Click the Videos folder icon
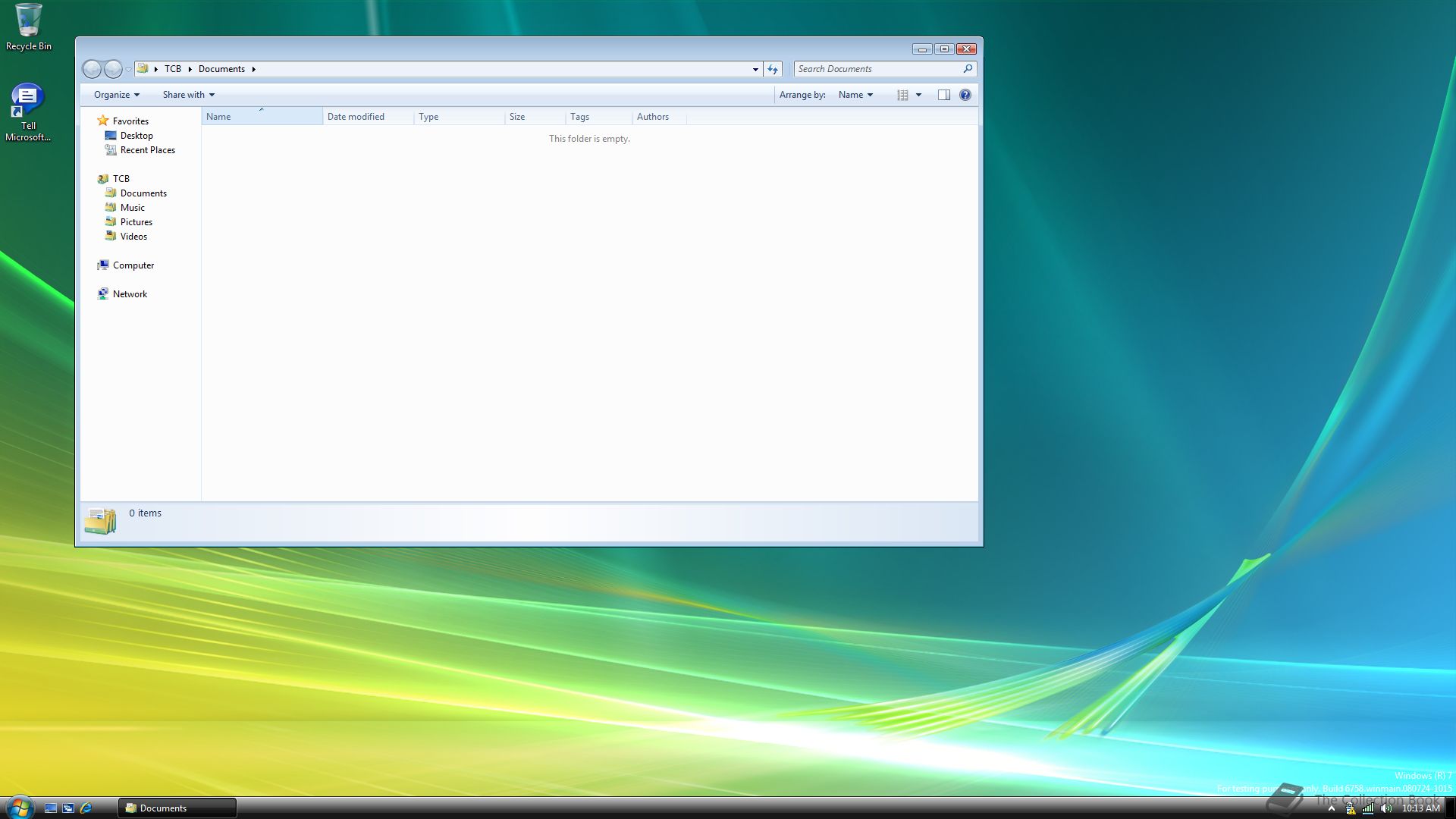Viewport: 1456px width, 819px height. coord(111,236)
